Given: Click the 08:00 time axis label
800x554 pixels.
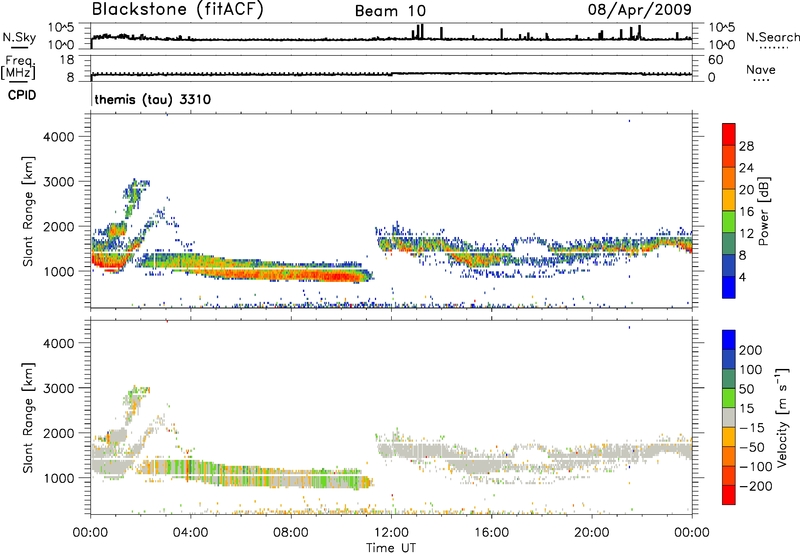Looking at the screenshot, I should click(x=291, y=533).
